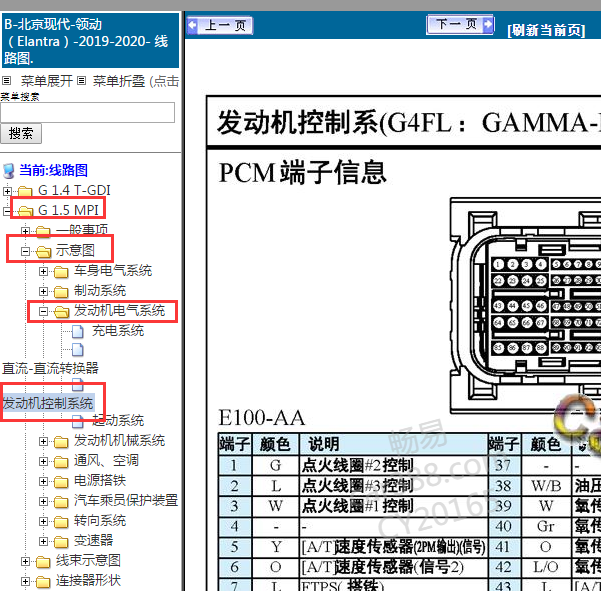Click the 电源搭铁 folder icon
Image resolution: width=601 pixels, height=591 pixels.
pos(61,481)
